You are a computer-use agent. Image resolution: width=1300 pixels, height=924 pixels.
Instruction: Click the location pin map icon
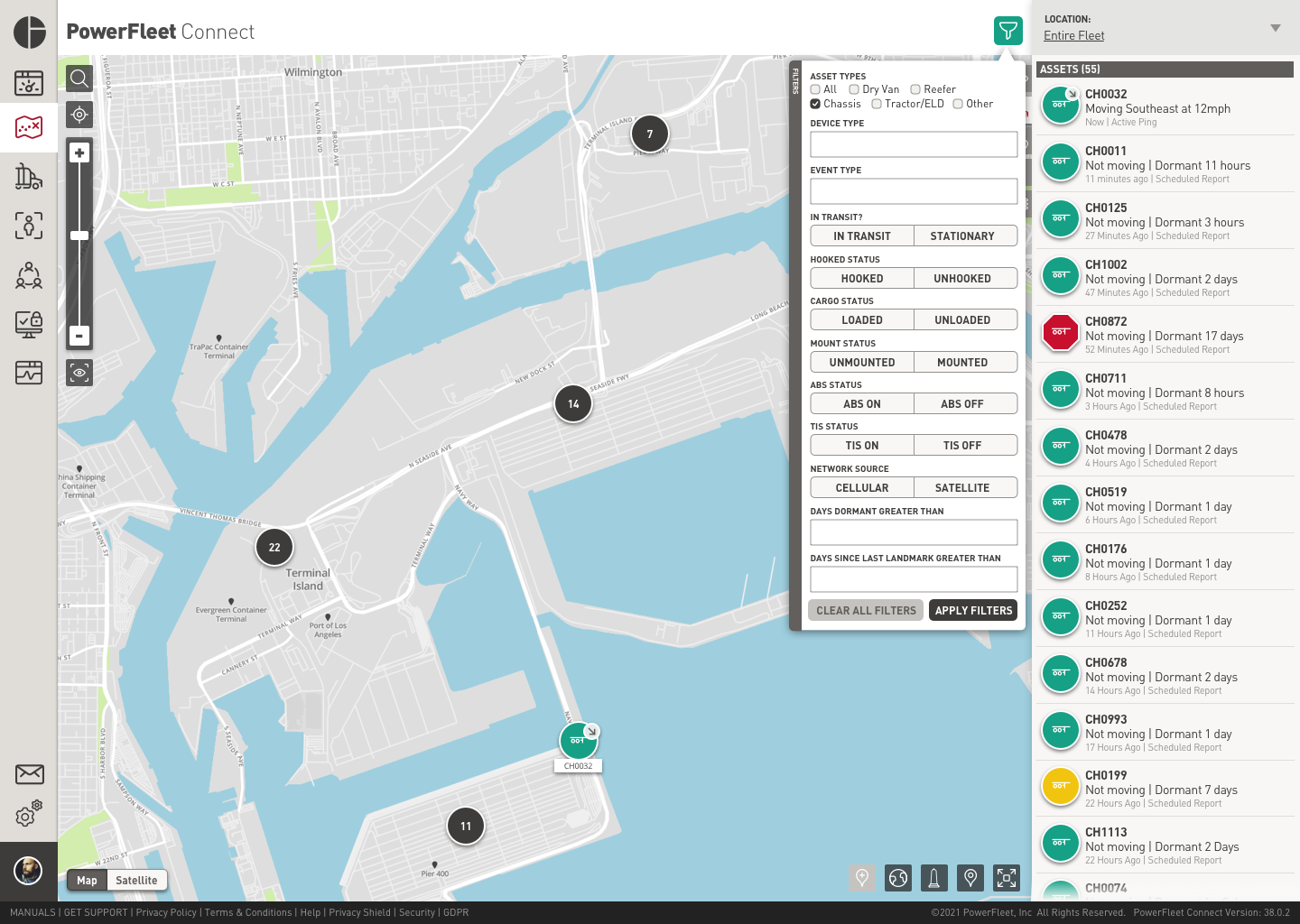click(x=970, y=877)
